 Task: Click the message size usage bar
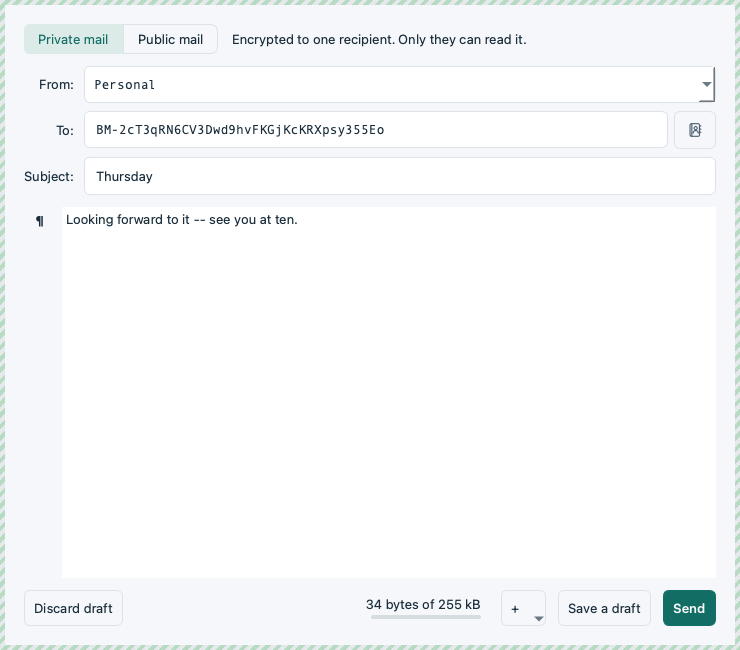coord(426,616)
